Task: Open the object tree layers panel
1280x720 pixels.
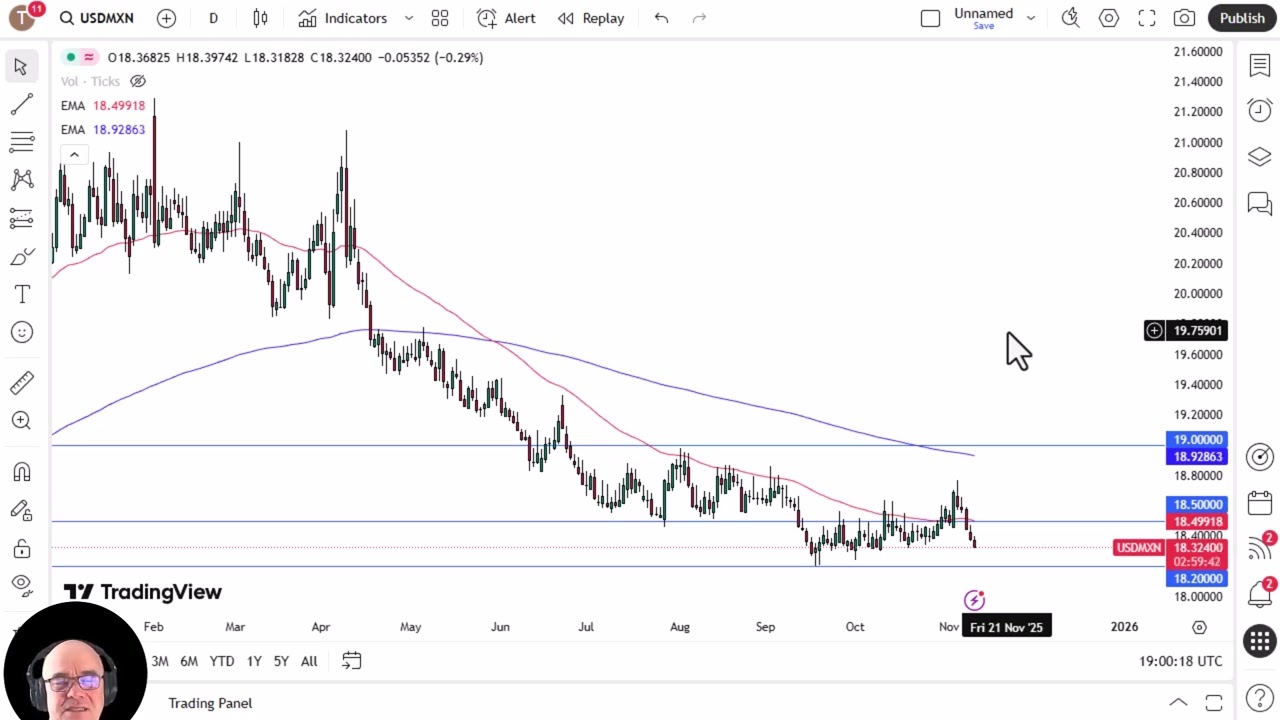Action: coord(1259,157)
